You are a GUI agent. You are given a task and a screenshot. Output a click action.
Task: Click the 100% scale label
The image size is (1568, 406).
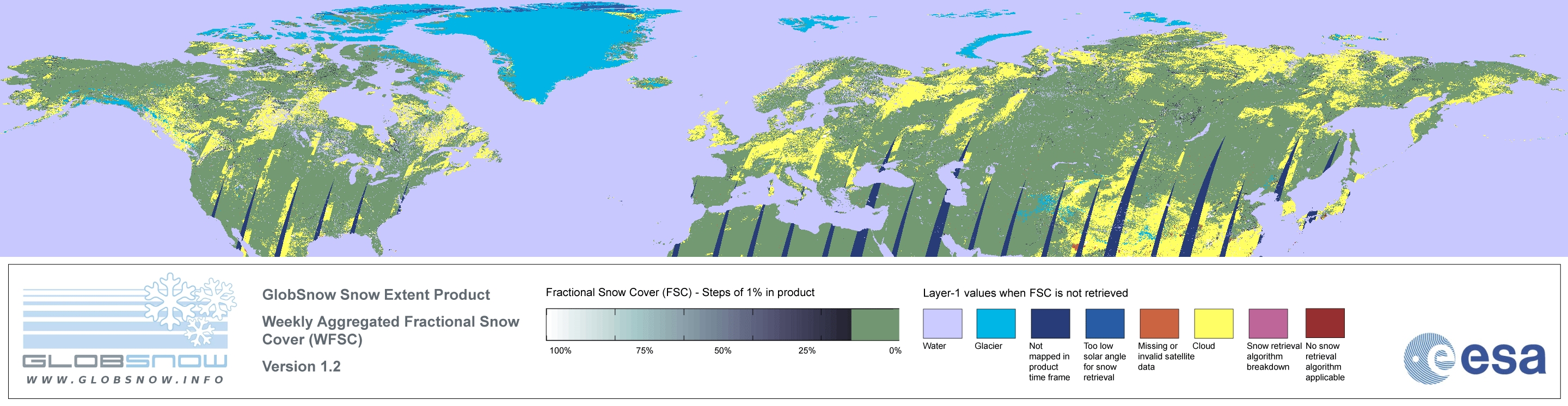coord(560,350)
